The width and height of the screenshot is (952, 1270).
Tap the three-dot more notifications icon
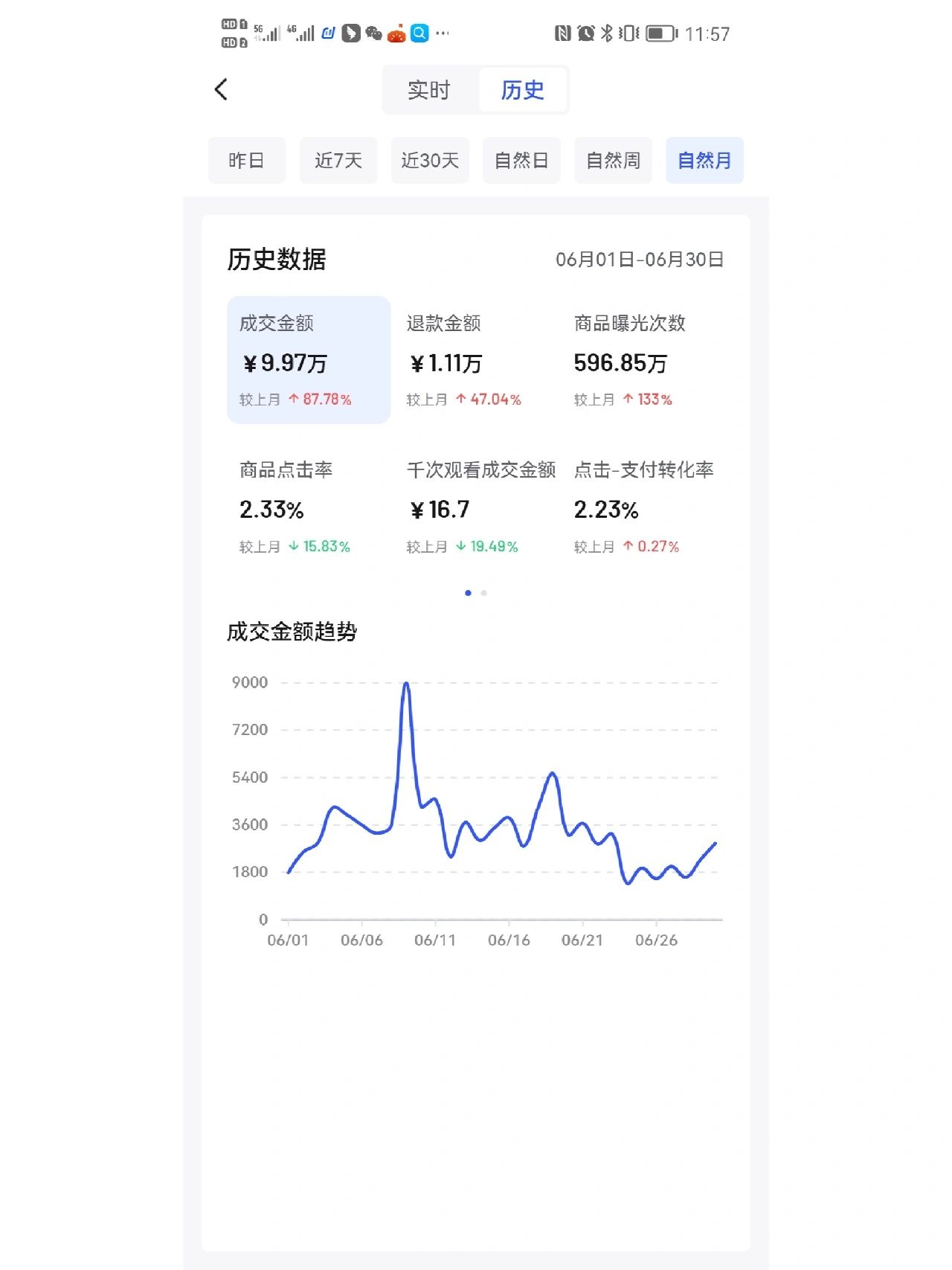(443, 33)
